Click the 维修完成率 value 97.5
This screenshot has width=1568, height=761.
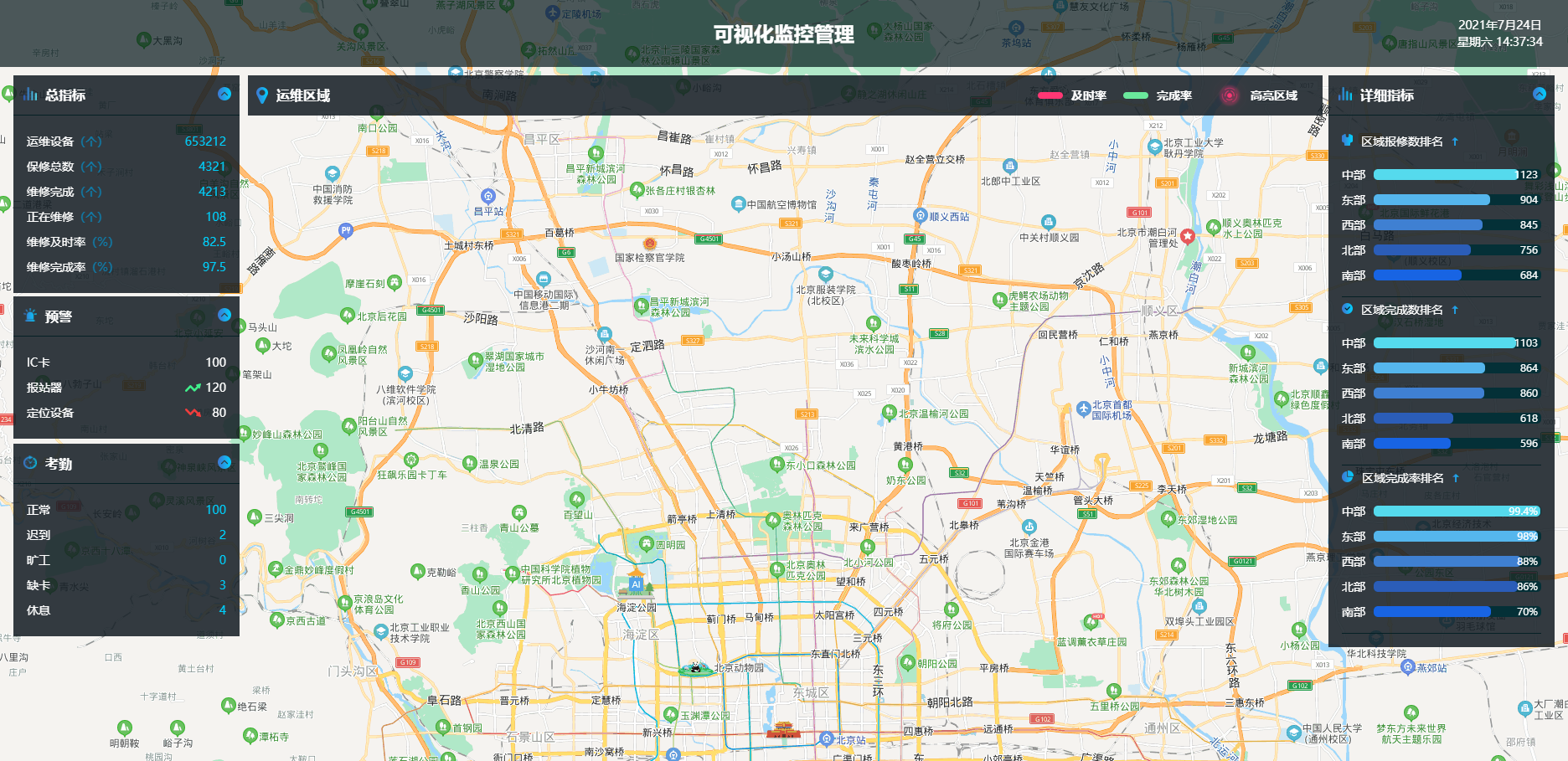(214, 267)
